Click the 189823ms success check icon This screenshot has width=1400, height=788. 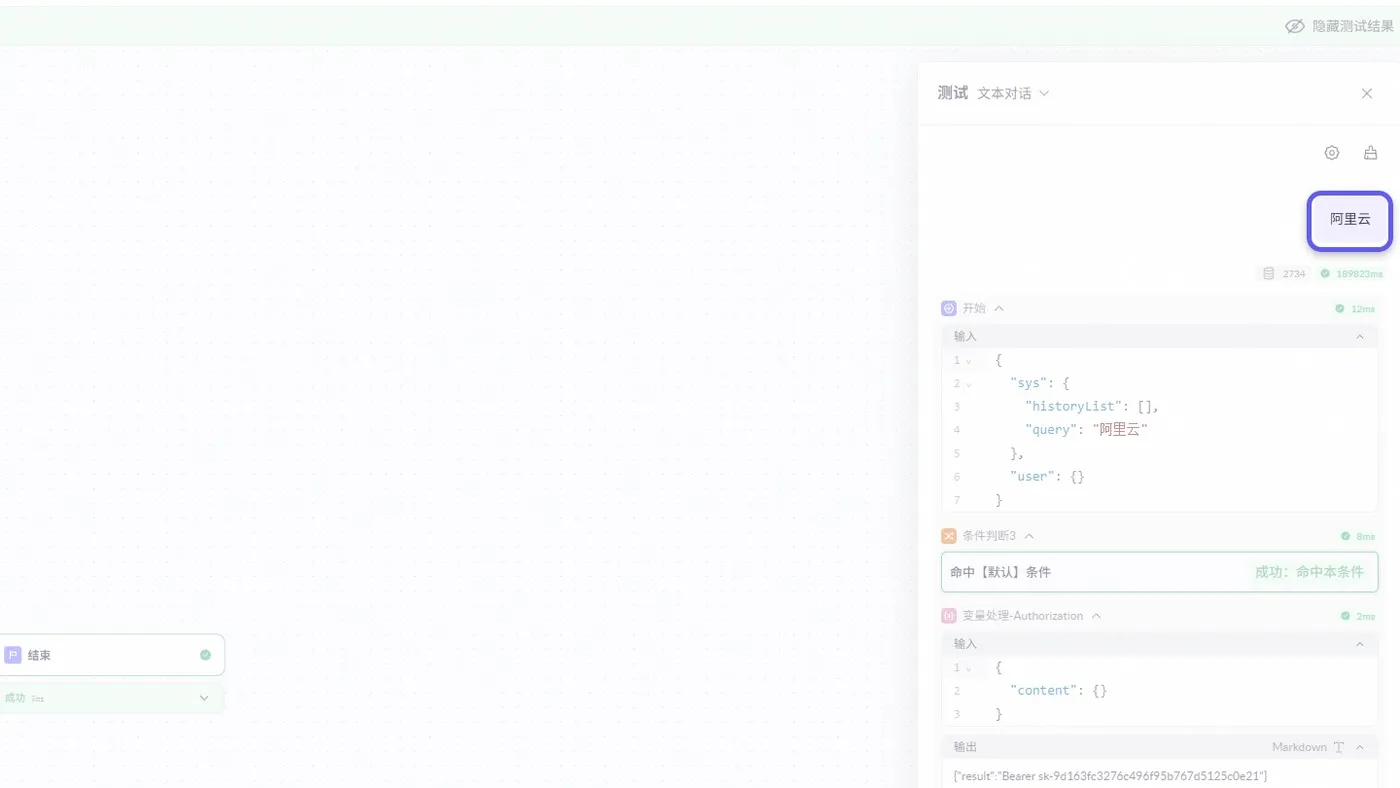coord(1325,273)
